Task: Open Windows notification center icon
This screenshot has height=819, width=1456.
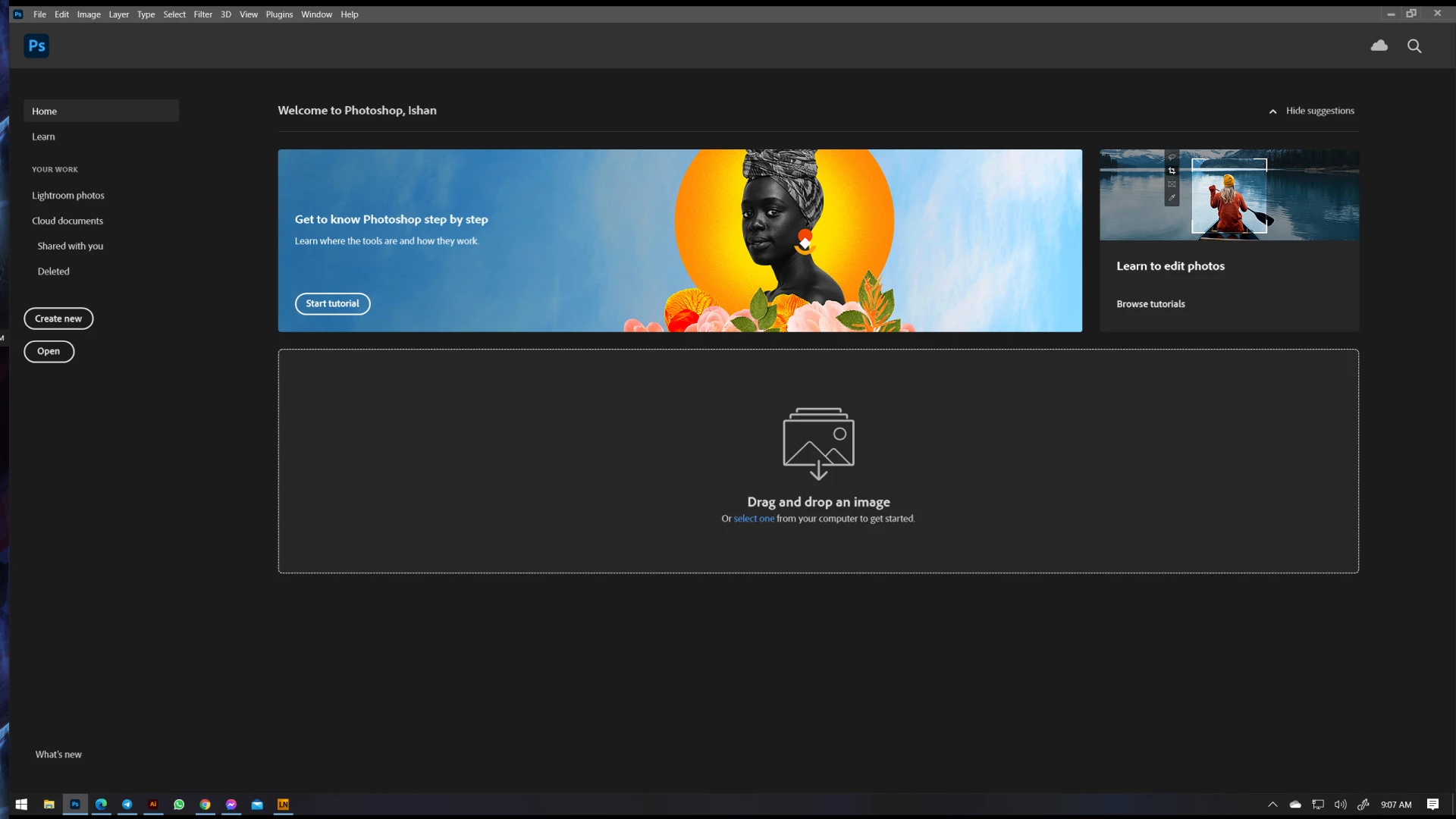Action: (x=1432, y=805)
